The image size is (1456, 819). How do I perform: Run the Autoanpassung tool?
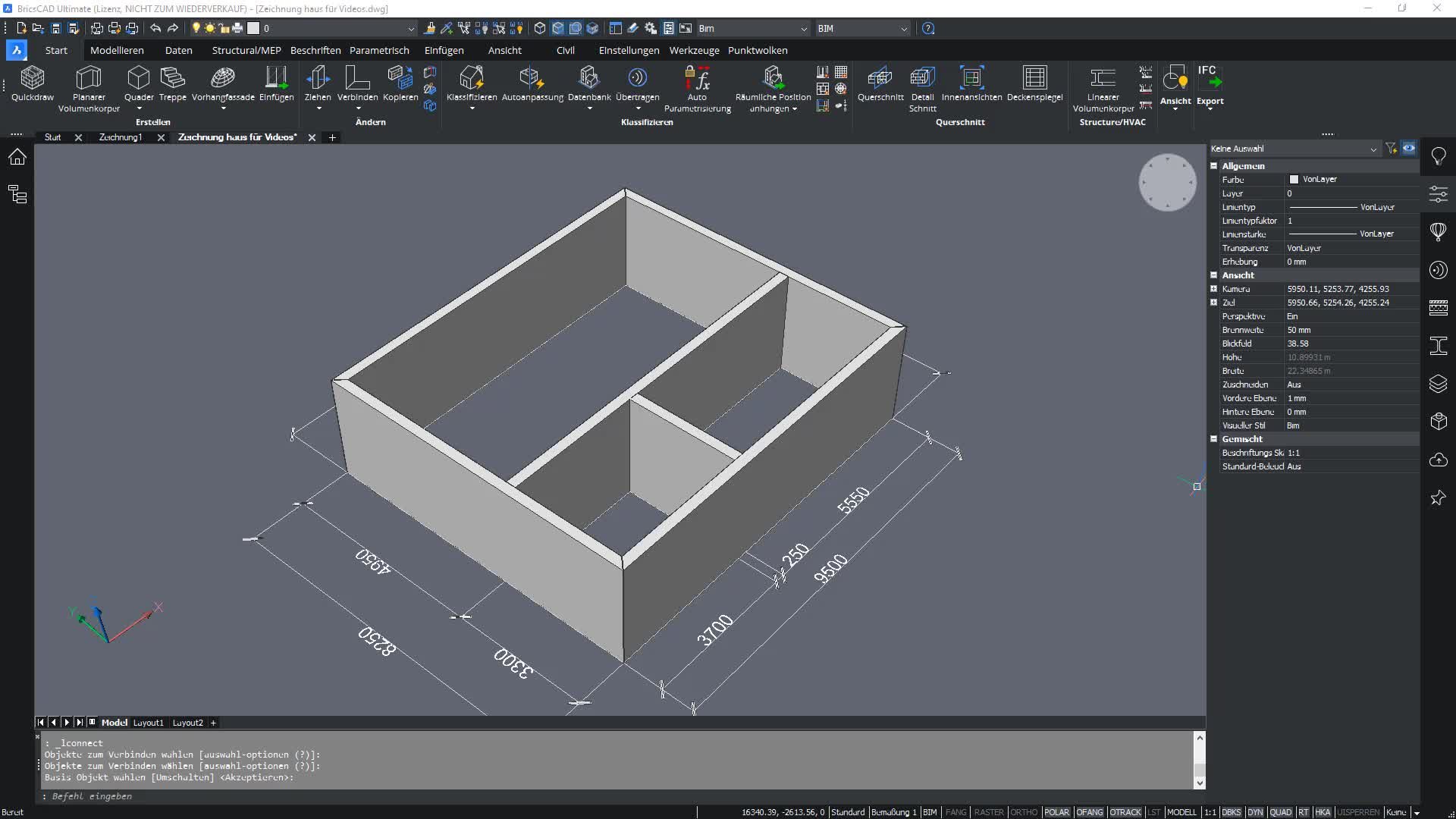pyautogui.click(x=532, y=83)
